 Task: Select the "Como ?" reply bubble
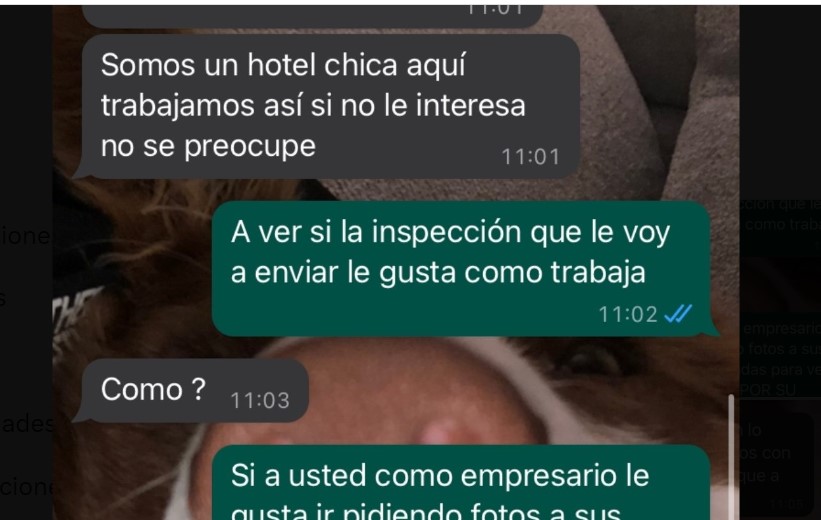point(195,391)
